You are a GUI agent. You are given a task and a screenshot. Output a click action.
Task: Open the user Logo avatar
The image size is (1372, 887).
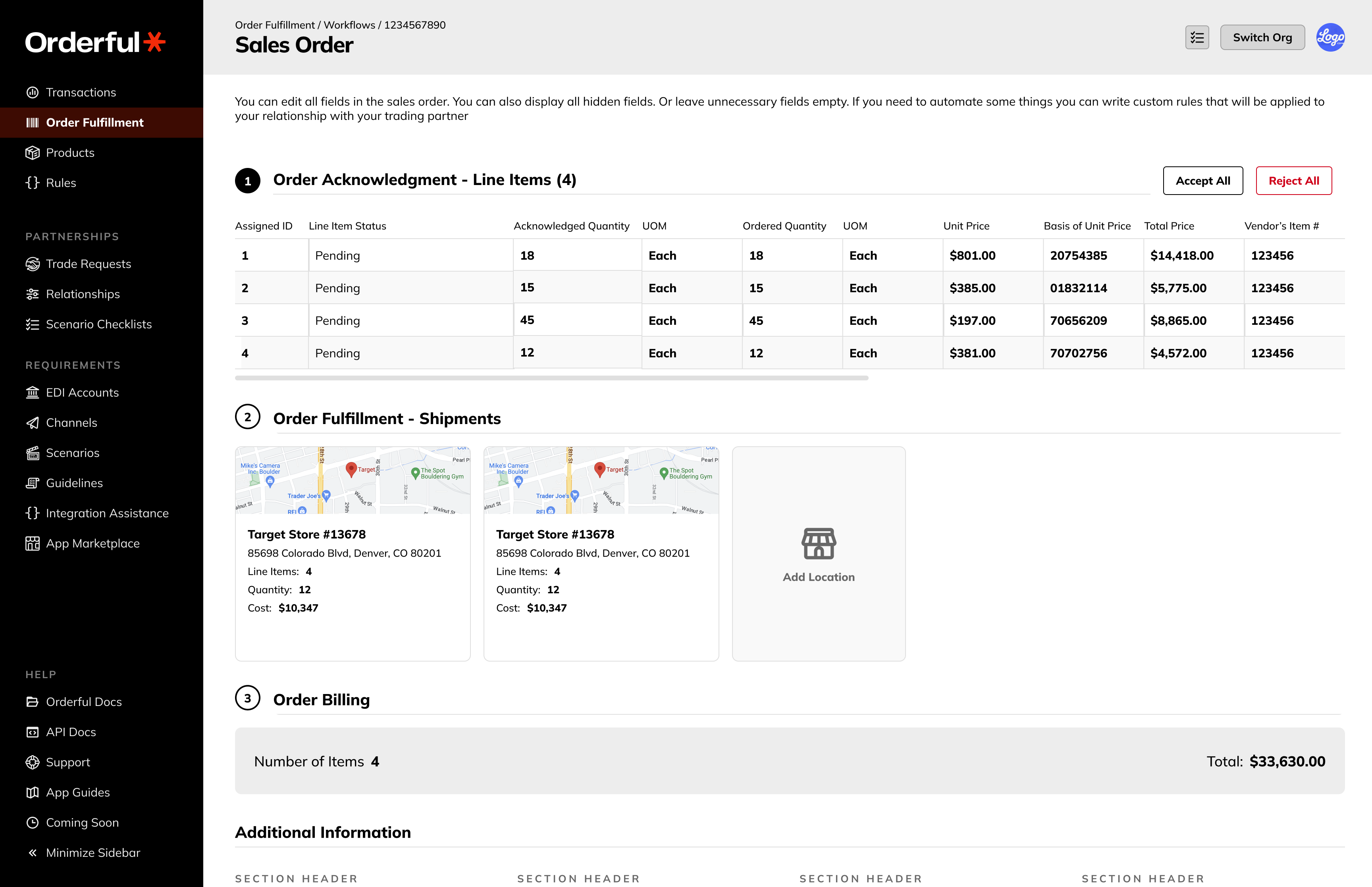tap(1331, 37)
